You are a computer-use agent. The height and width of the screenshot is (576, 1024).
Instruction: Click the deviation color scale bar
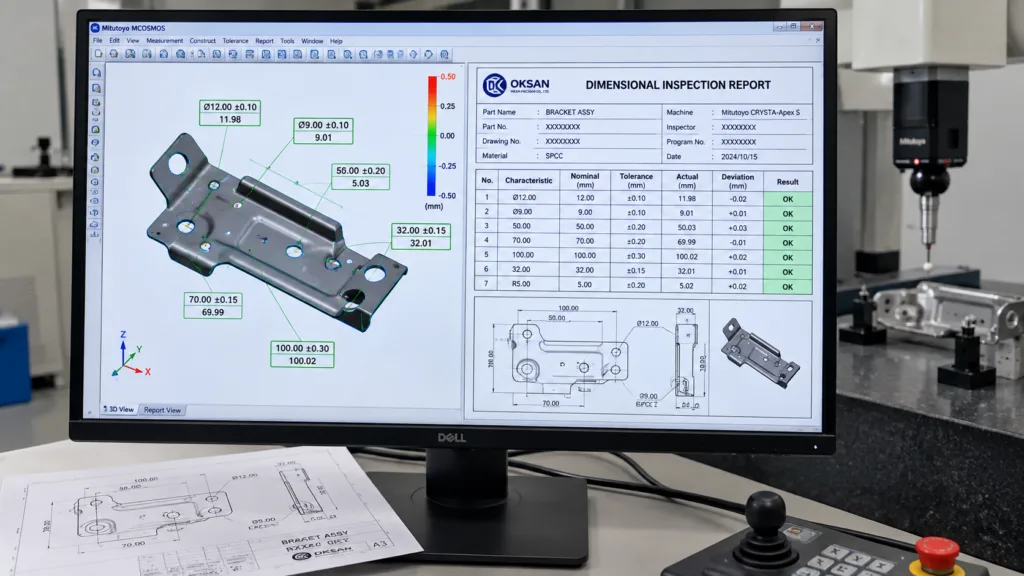(432, 136)
